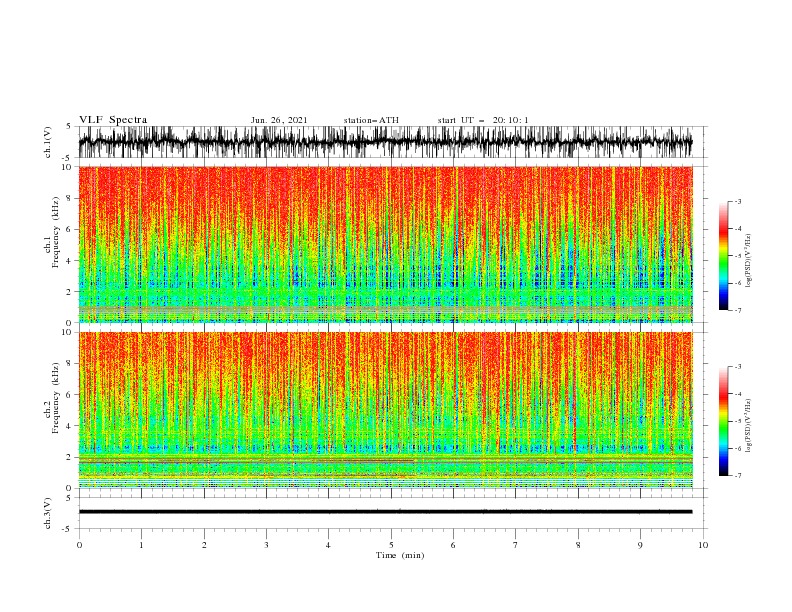Image resolution: width=792 pixels, height=612 pixels.
Task: Click the ch.1 spectrogram panel
Action: (385, 244)
